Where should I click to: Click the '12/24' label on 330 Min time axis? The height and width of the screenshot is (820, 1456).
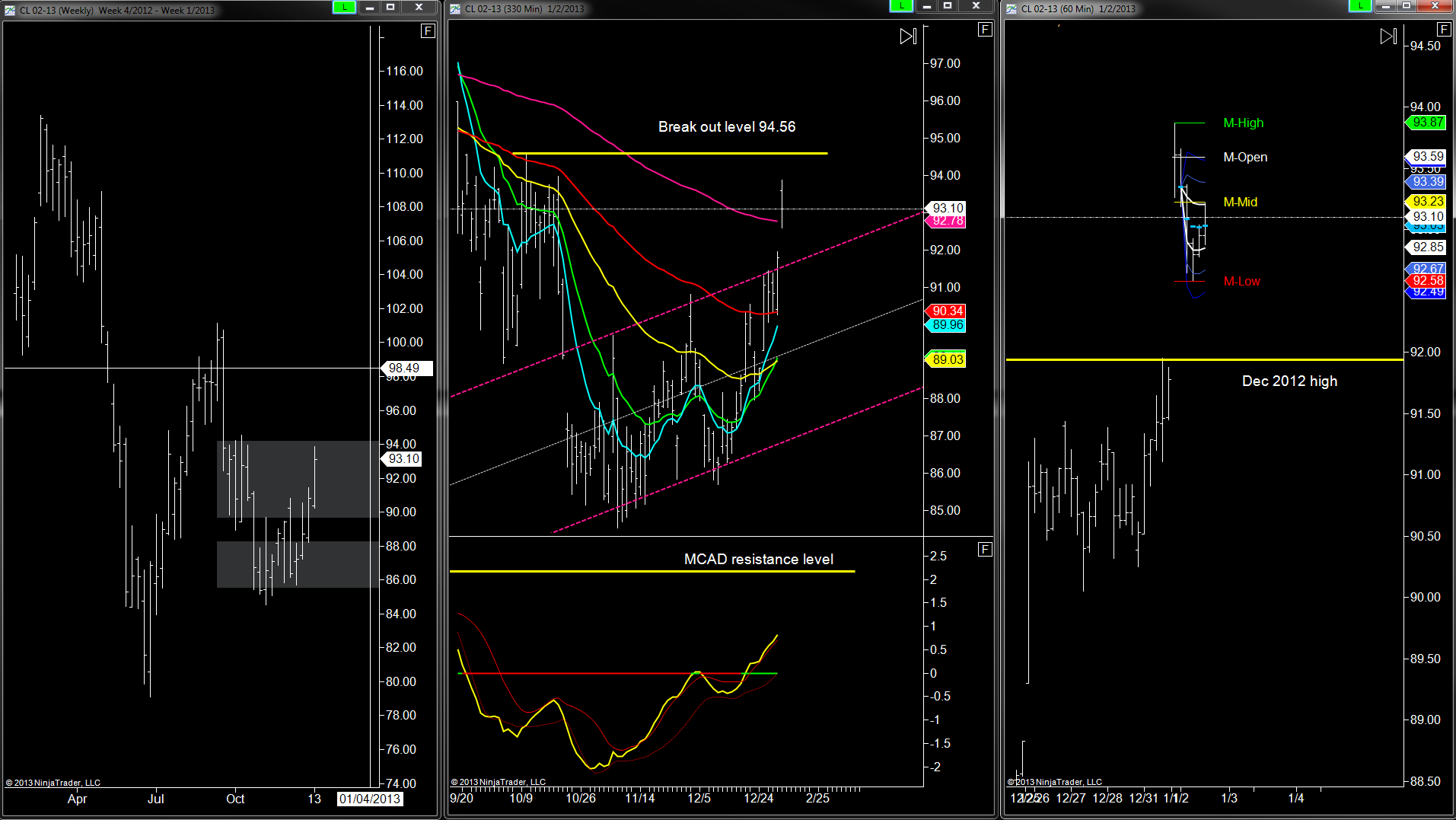pos(758,798)
